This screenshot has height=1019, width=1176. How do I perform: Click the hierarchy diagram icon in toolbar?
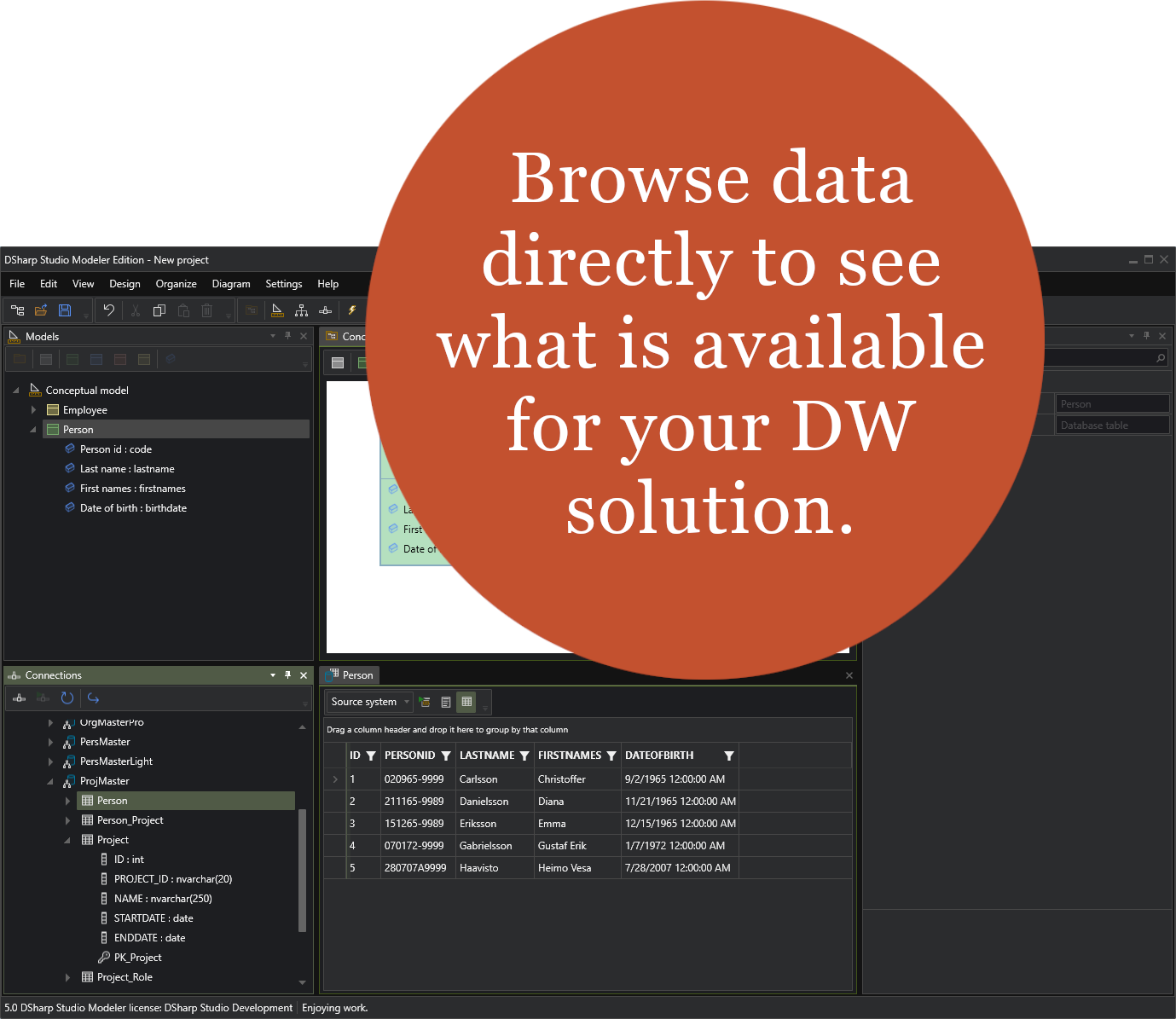click(301, 310)
